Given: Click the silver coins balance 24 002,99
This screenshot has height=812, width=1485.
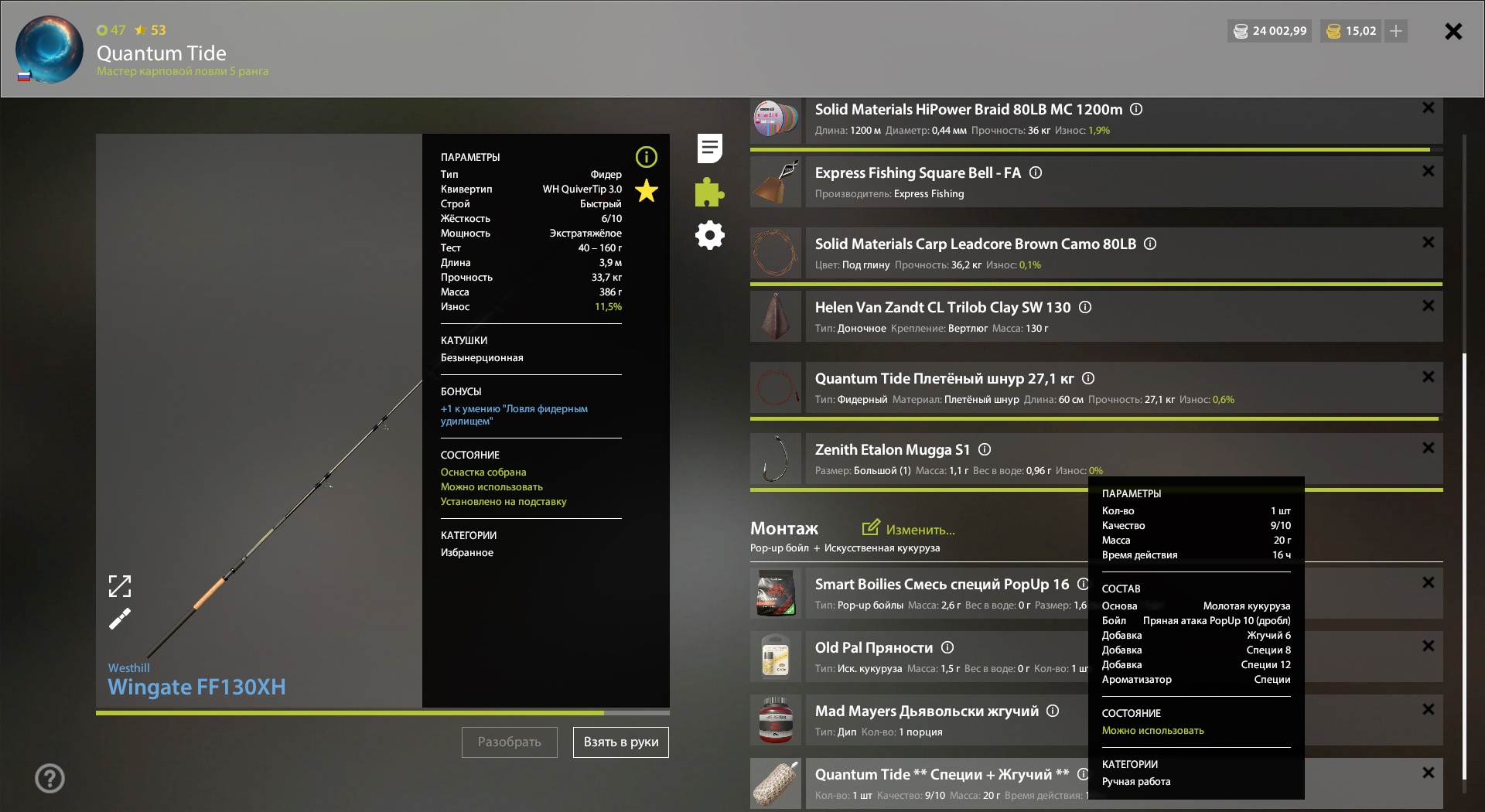Looking at the screenshot, I should (1269, 31).
